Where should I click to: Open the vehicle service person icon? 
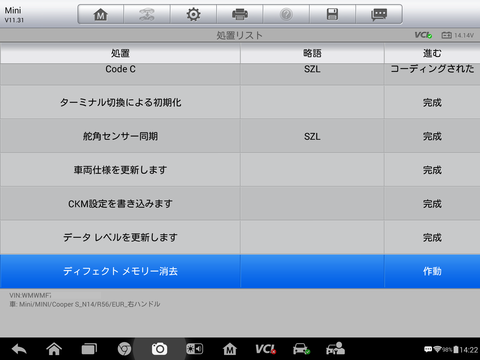pos(335,349)
